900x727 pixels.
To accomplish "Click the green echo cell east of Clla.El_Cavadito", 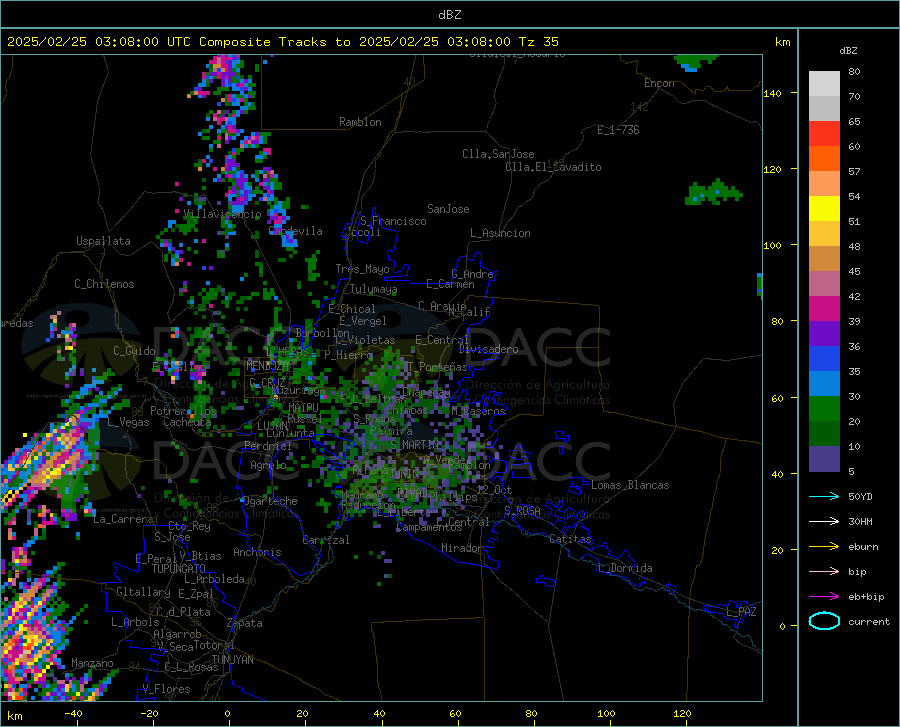I will (712, 193).
